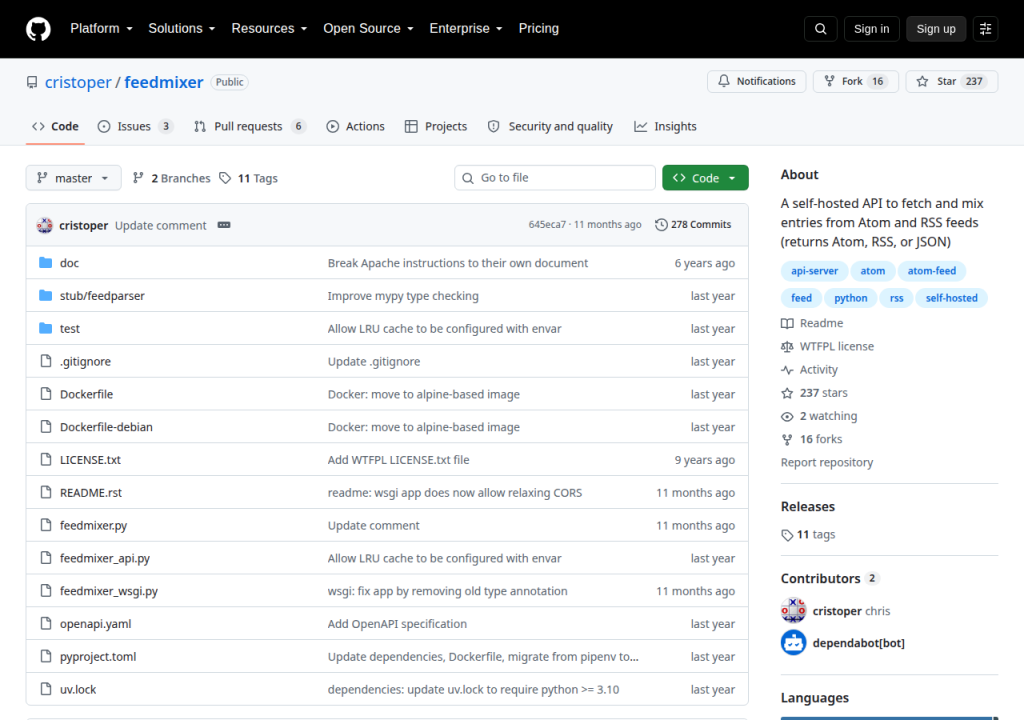Click the dependabot avatar in Contributors
The width and height of the screenshot is (1024, 720).
point(793,643)
